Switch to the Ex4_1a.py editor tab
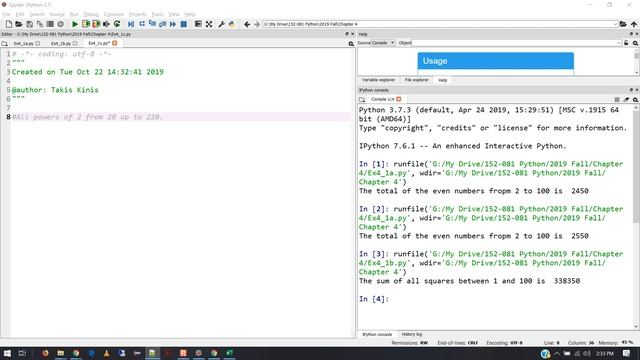 click(23, 43)
